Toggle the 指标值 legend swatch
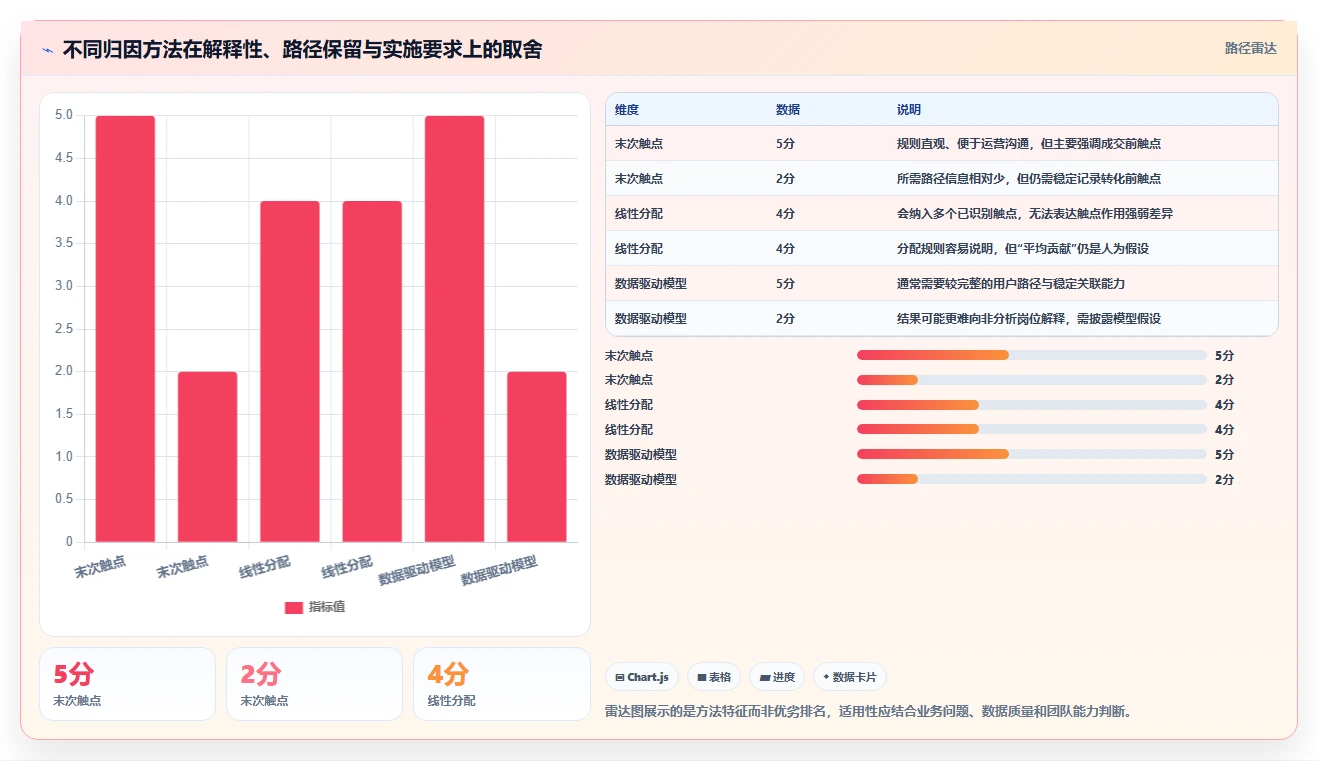Screen dimensions: 1318x761 (294, 607)
